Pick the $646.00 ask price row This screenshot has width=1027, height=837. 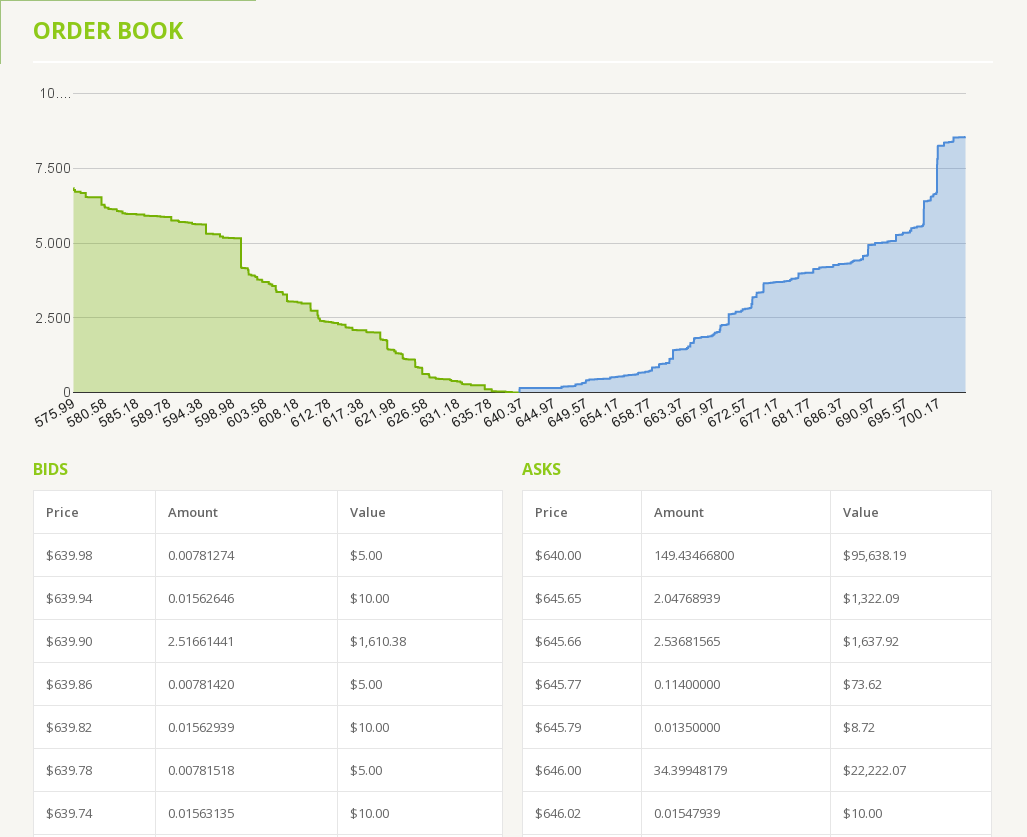(558, 770)
